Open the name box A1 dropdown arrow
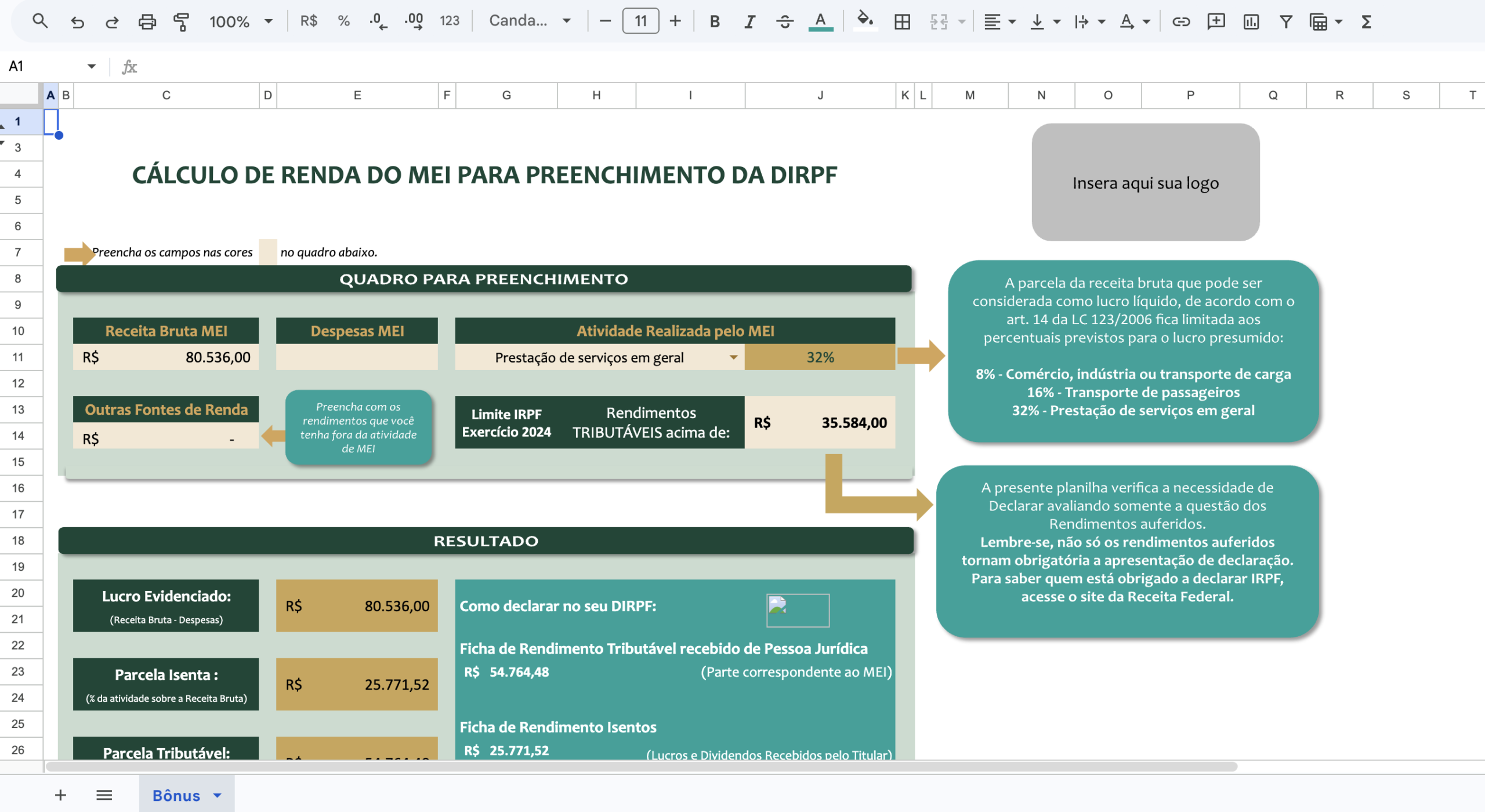Screen dimensions: 1485x812 (91, 66)
